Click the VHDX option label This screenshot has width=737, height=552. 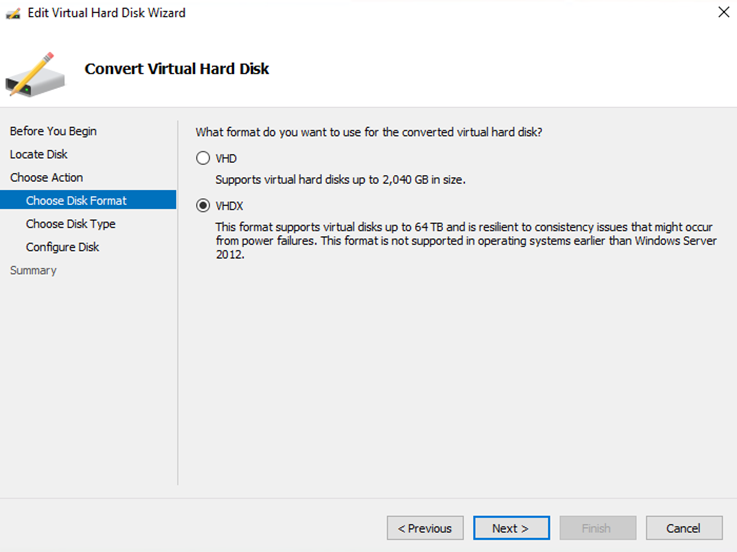pyautogui.click(x=230, y=206)
